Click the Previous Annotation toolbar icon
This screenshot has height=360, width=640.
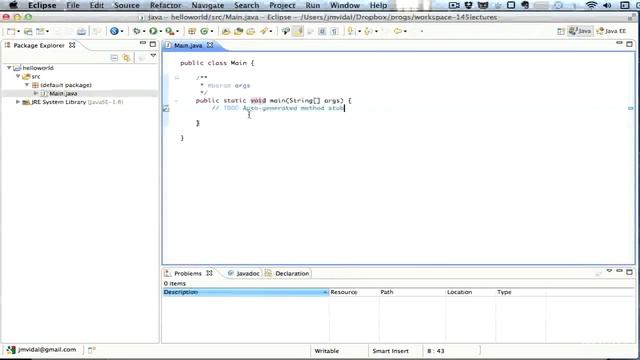point(367,31)
